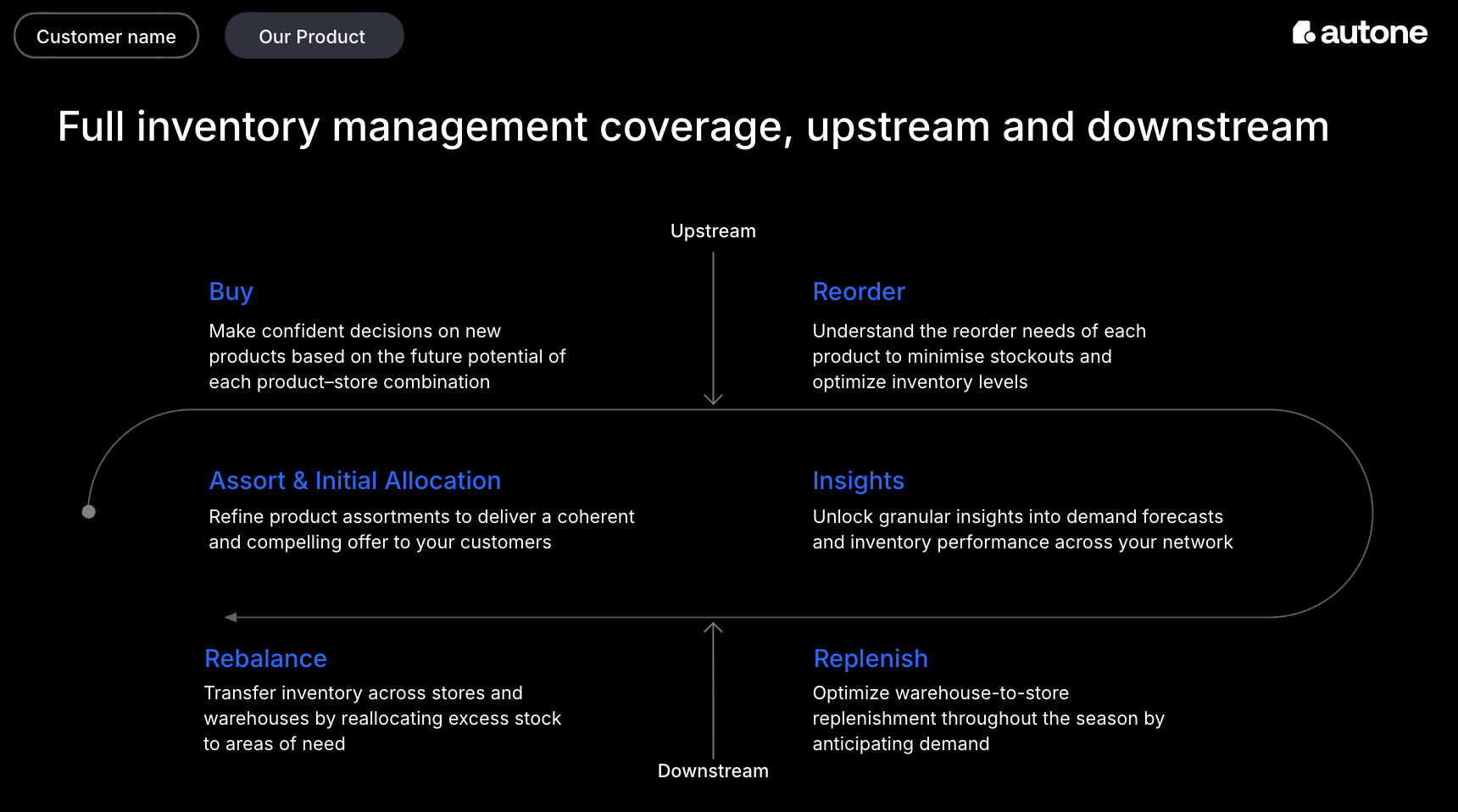Select the Reorder description text
Image resolution: width=1458 pixels, height=812 pixels.
click(979, 357)
